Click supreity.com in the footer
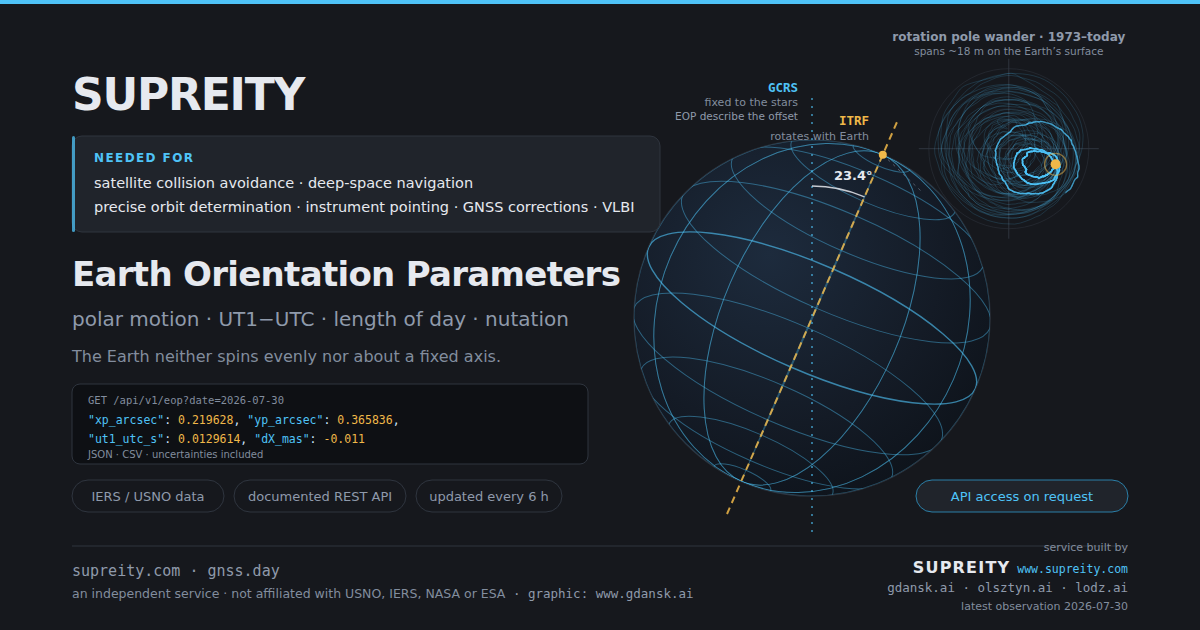Screen dimensions: 1200x630 (126, 571)
